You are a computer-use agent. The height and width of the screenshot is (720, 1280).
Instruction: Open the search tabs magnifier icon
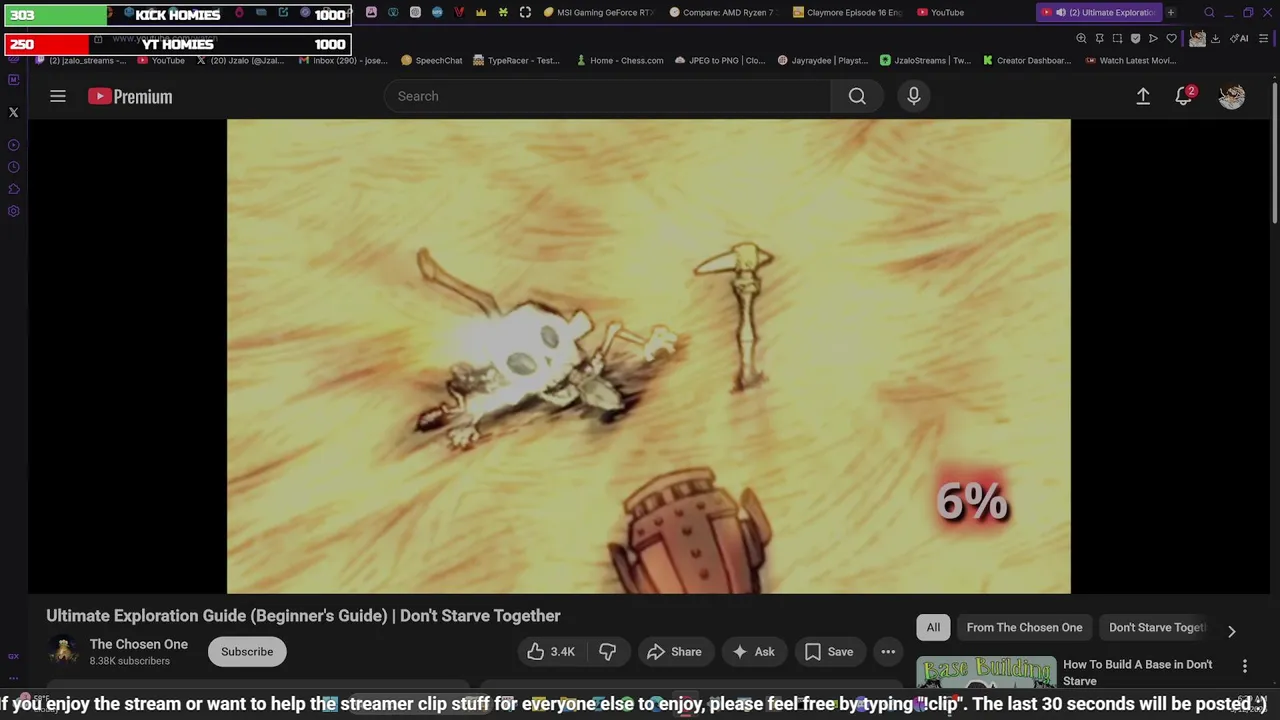click(x=1209, y=12)
